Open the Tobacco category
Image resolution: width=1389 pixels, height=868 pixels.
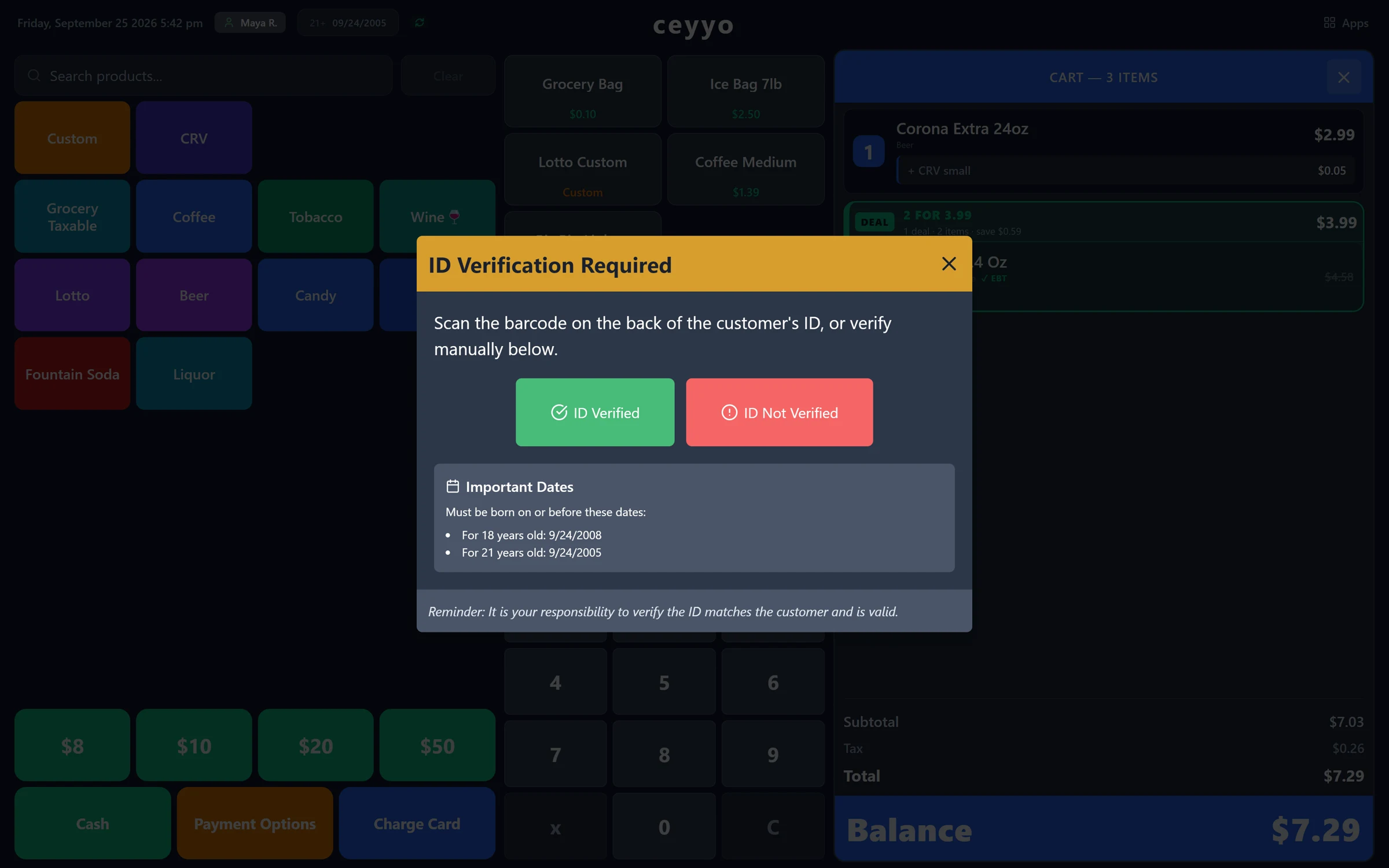pos(315,216)
